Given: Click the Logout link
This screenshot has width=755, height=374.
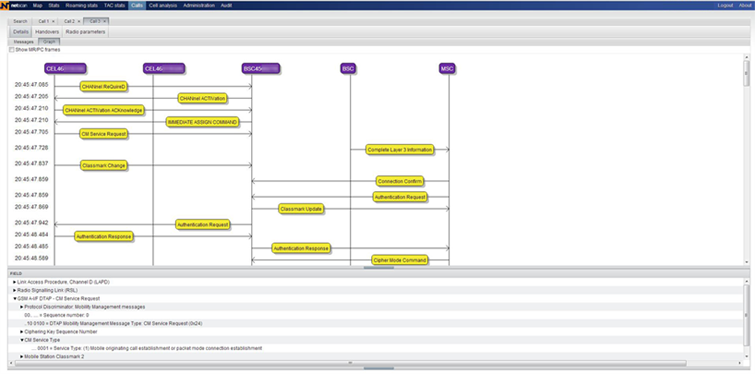Looking at the screenshot, I should click(725, 5).
